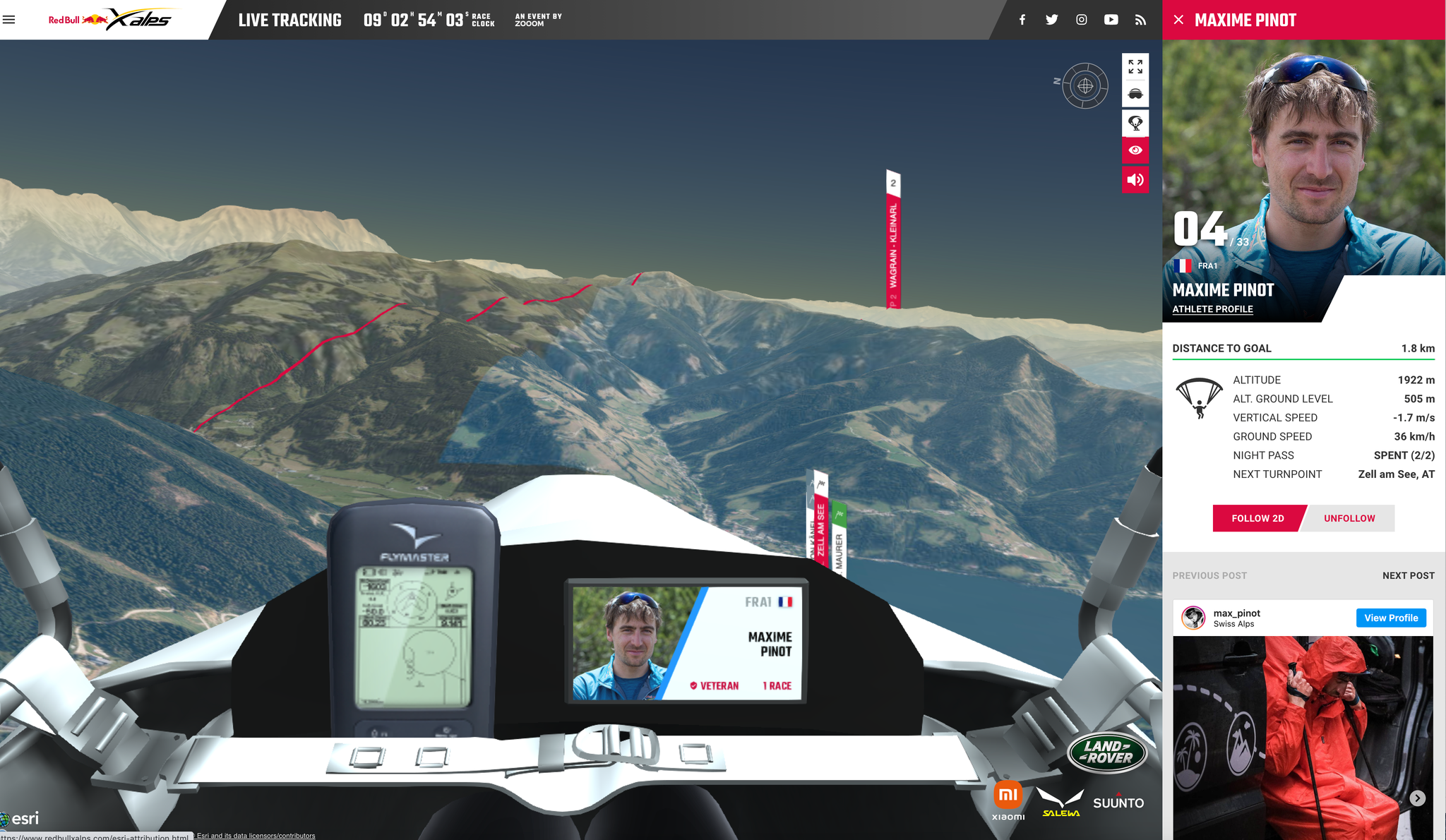Click the paraglider status icon in stats
1446x840 pixels.
(1199, 399)
